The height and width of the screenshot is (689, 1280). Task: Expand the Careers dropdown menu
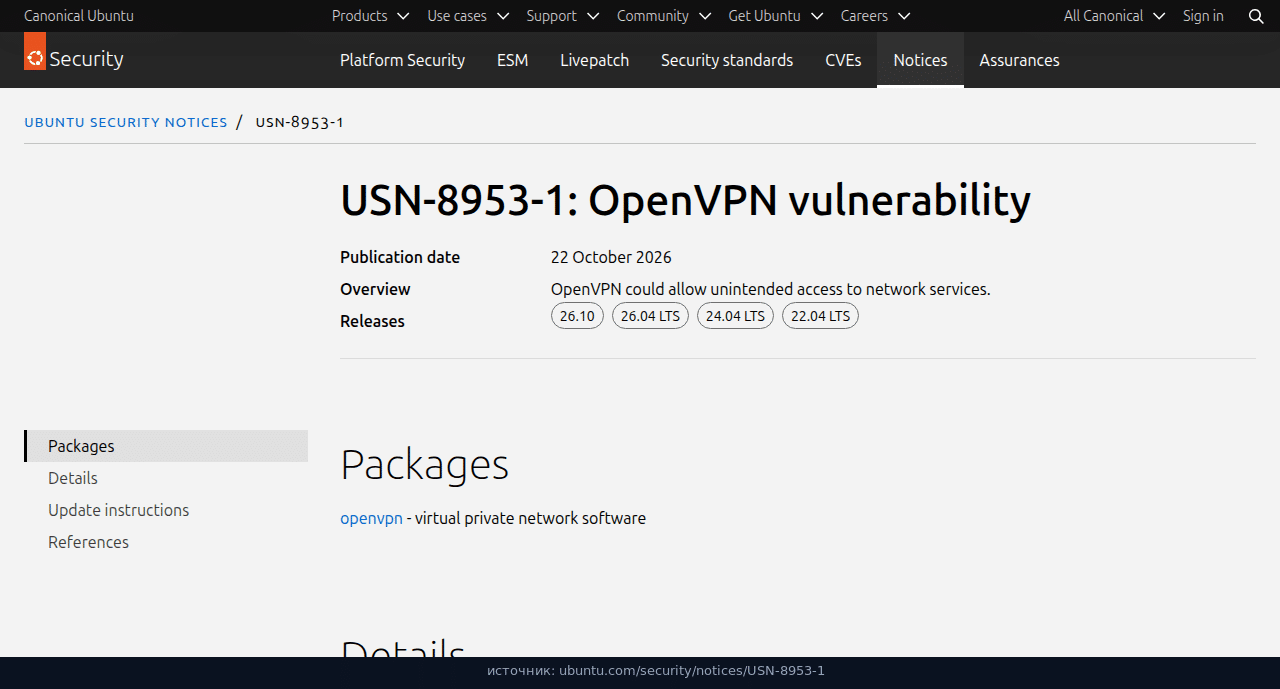(x=876, y=16)
